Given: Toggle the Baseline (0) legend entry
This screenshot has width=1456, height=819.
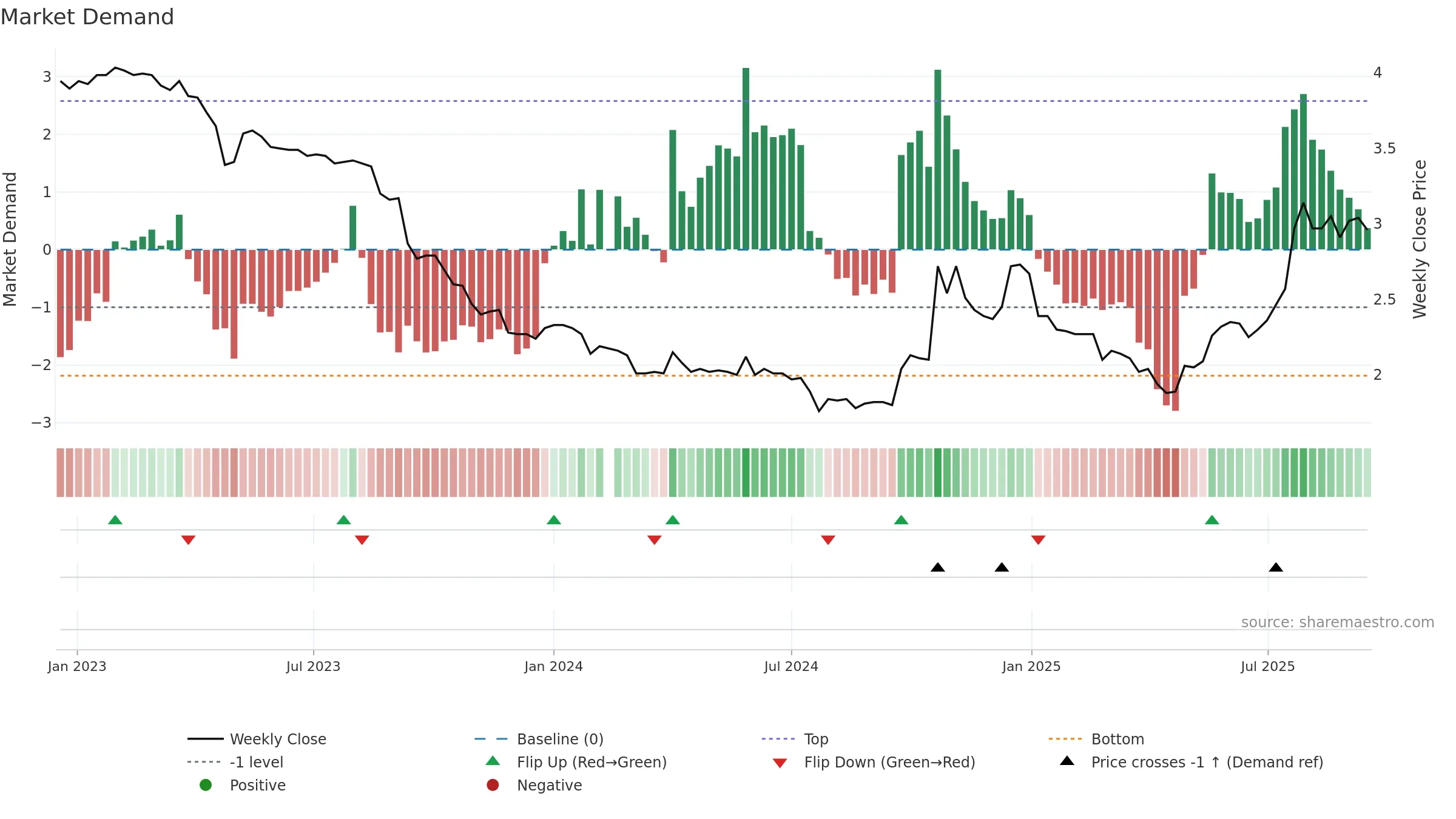Looking at the screenshot, I should pyautogui.click(x=539, y=739).
